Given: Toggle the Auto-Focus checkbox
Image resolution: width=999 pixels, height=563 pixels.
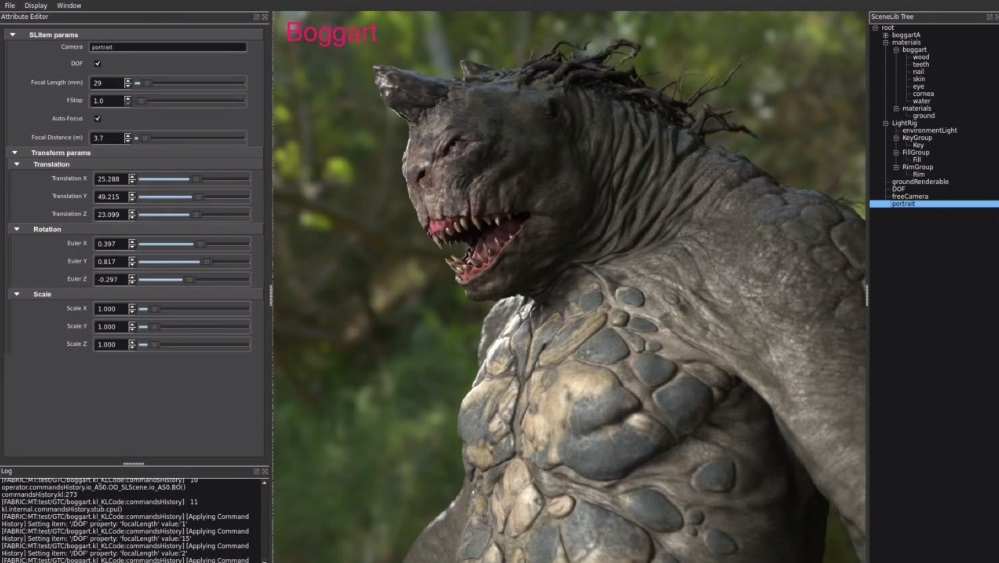Looking at the screenshot, I should pyautogui.click(x=98, y=118).
